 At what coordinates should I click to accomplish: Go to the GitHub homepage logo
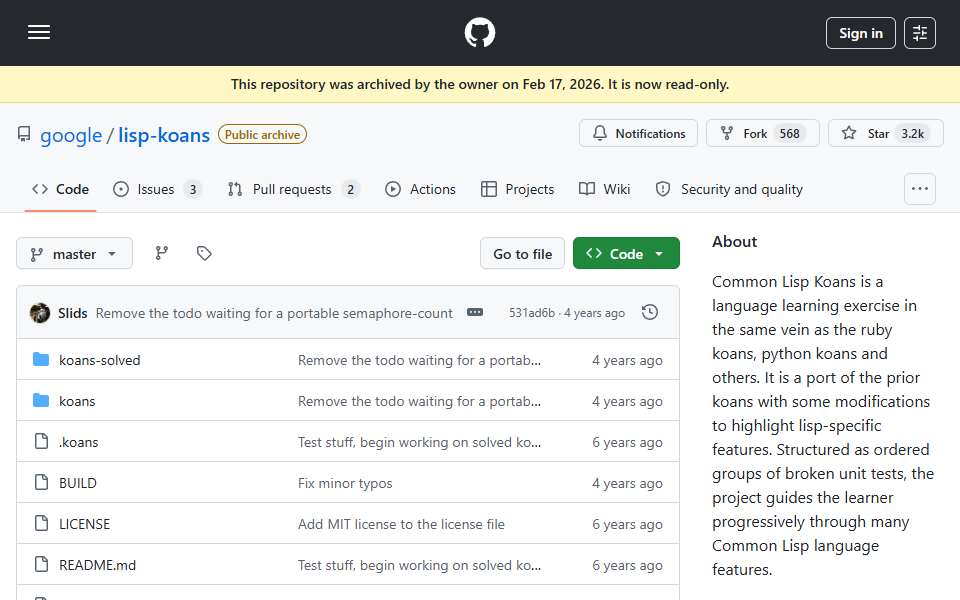point(479,32)
